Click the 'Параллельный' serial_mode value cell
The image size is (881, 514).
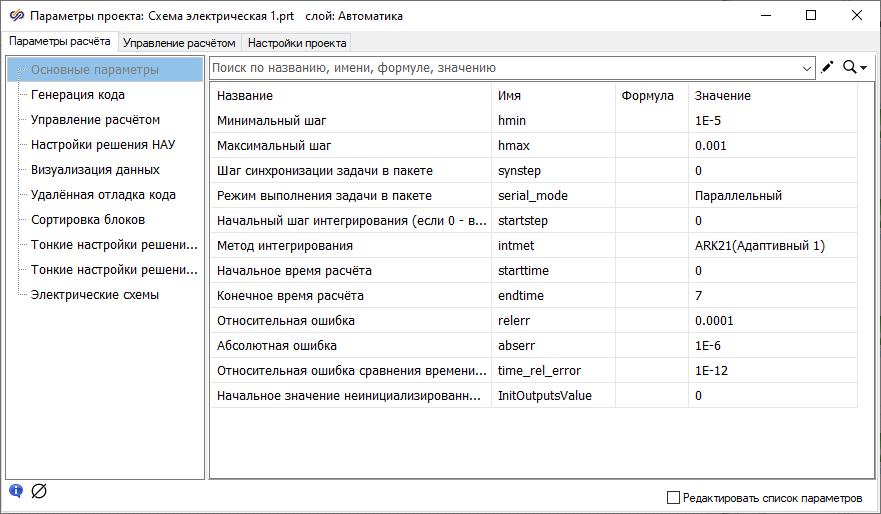tap(738, 195)
